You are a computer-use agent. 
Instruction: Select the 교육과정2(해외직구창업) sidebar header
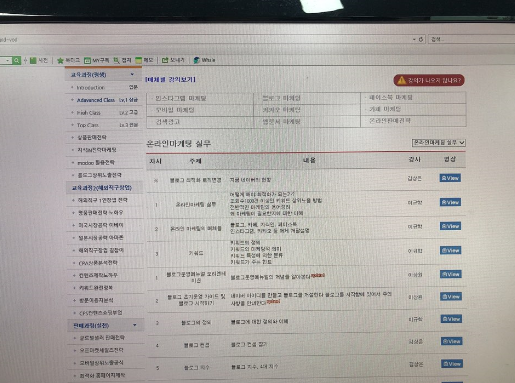coord(102,188)
